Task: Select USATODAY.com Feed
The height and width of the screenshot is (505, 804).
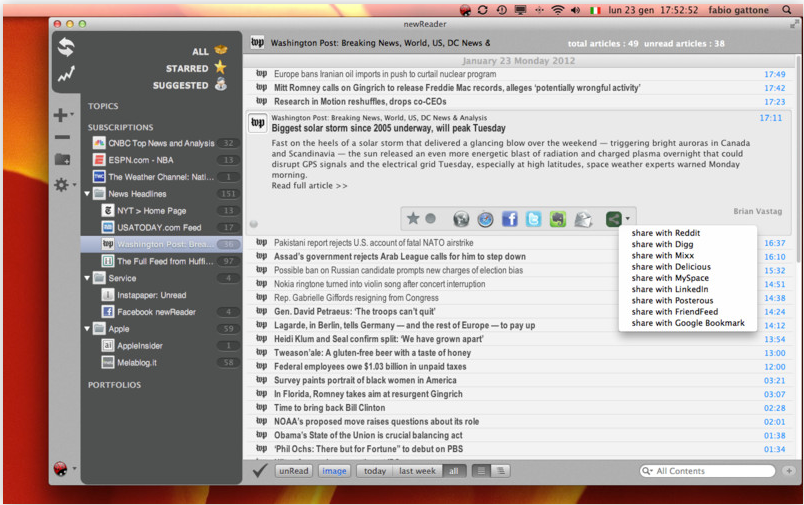Action: tap(161, 228)
